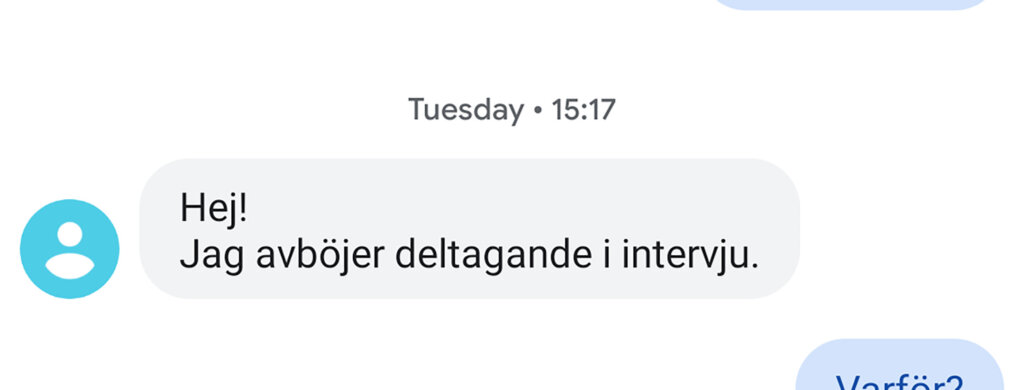This screenshot has width=1024, height=390.
Task: Tap the word "Tuesday" in the timestamp
Action: coord(466,110)
